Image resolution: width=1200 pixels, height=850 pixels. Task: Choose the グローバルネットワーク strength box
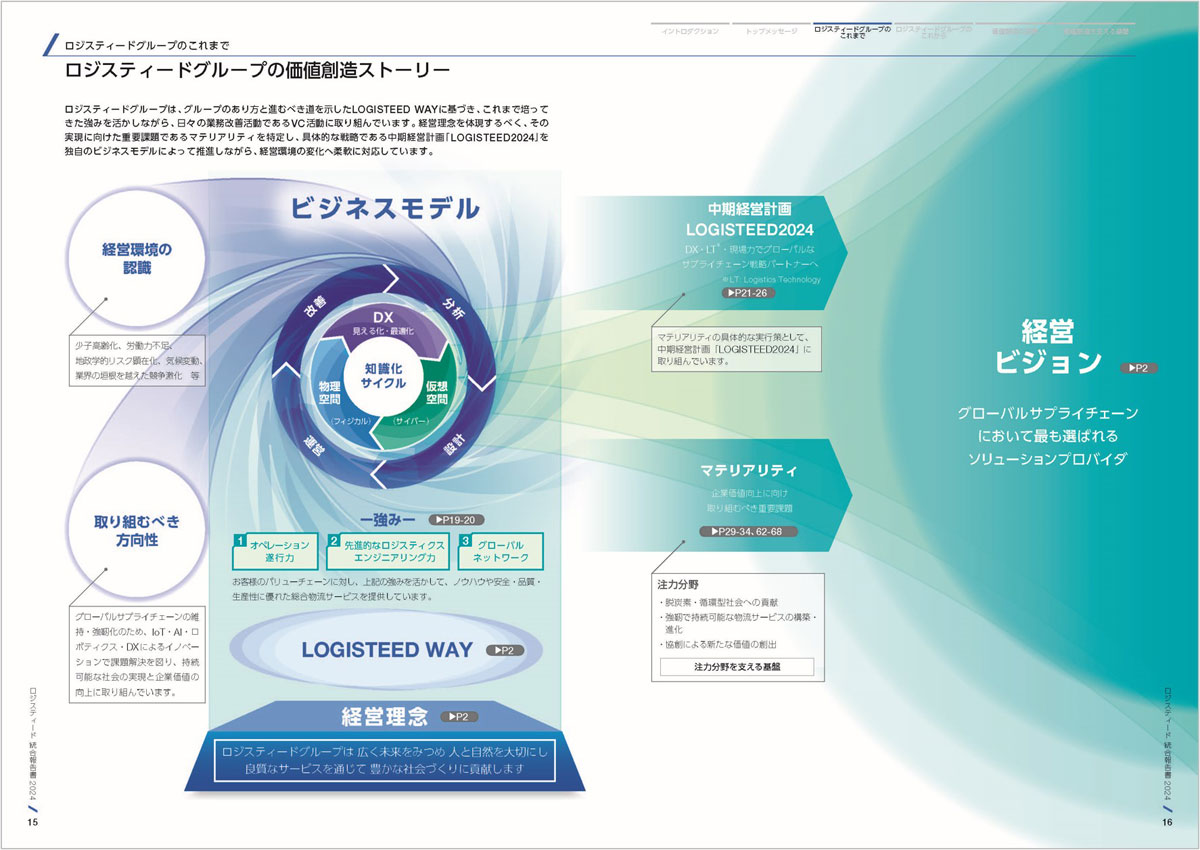click(501, 551)
